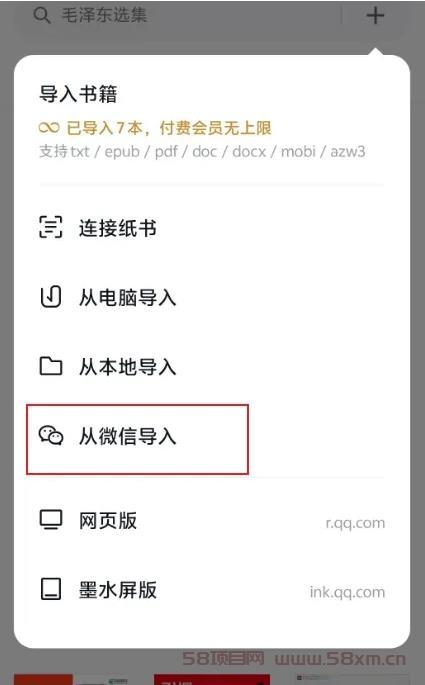The width and height of the screenshot is (425, 685).
Task: Tap the monitor icon for 网页版
Action: pyautogui.click(x=51, y=520)
